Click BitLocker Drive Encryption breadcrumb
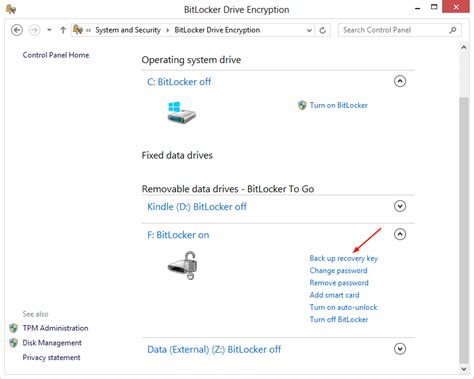The width and height of the screenshot is (474, 379). click(217, 30)
